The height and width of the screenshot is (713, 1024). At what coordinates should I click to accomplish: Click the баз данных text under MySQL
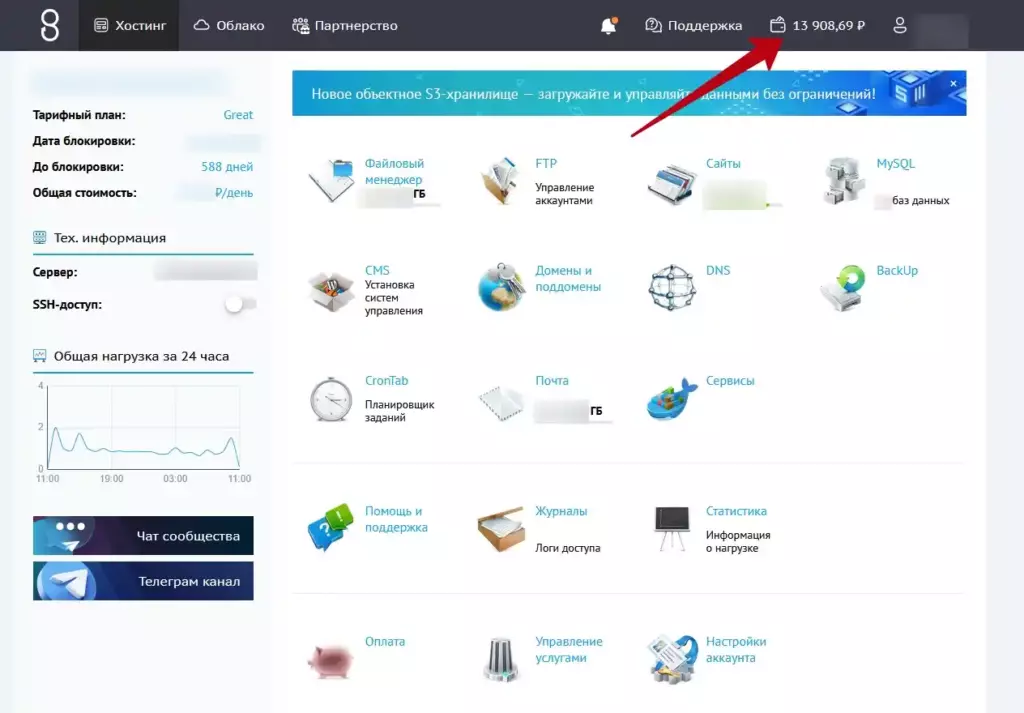(x=920, y=200)
